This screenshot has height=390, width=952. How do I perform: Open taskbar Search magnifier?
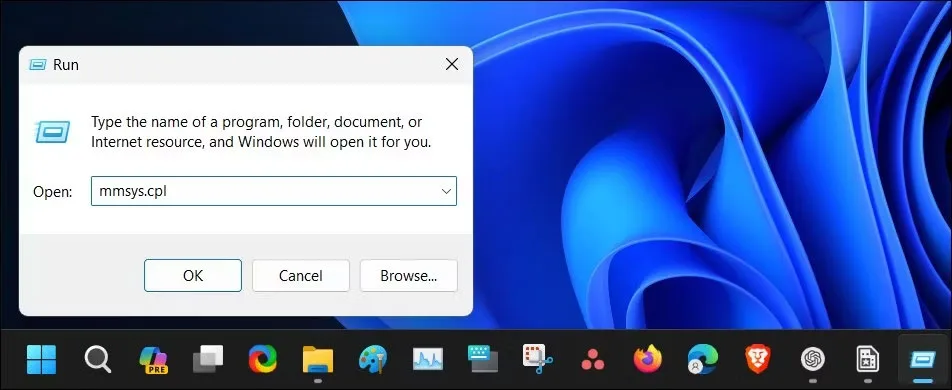click(x=97, y=359)
